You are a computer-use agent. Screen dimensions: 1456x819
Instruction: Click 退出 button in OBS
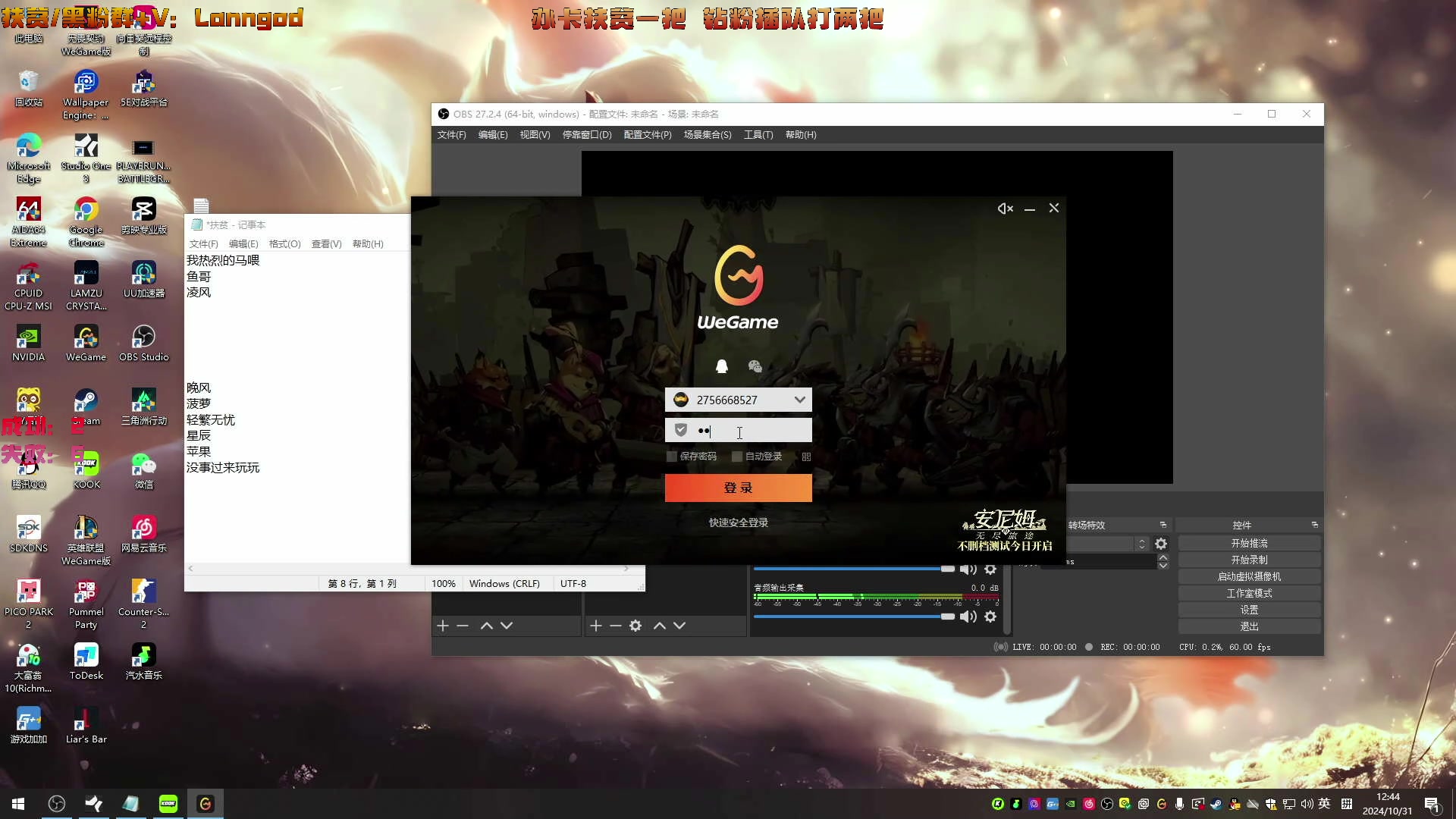(1249, 627)
